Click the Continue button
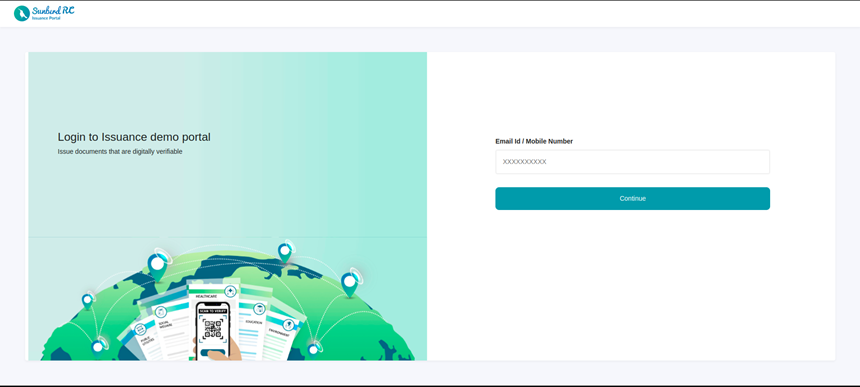The height and width of the screenshot is (387, 860). pyautogui.click(x=632, y=198)
